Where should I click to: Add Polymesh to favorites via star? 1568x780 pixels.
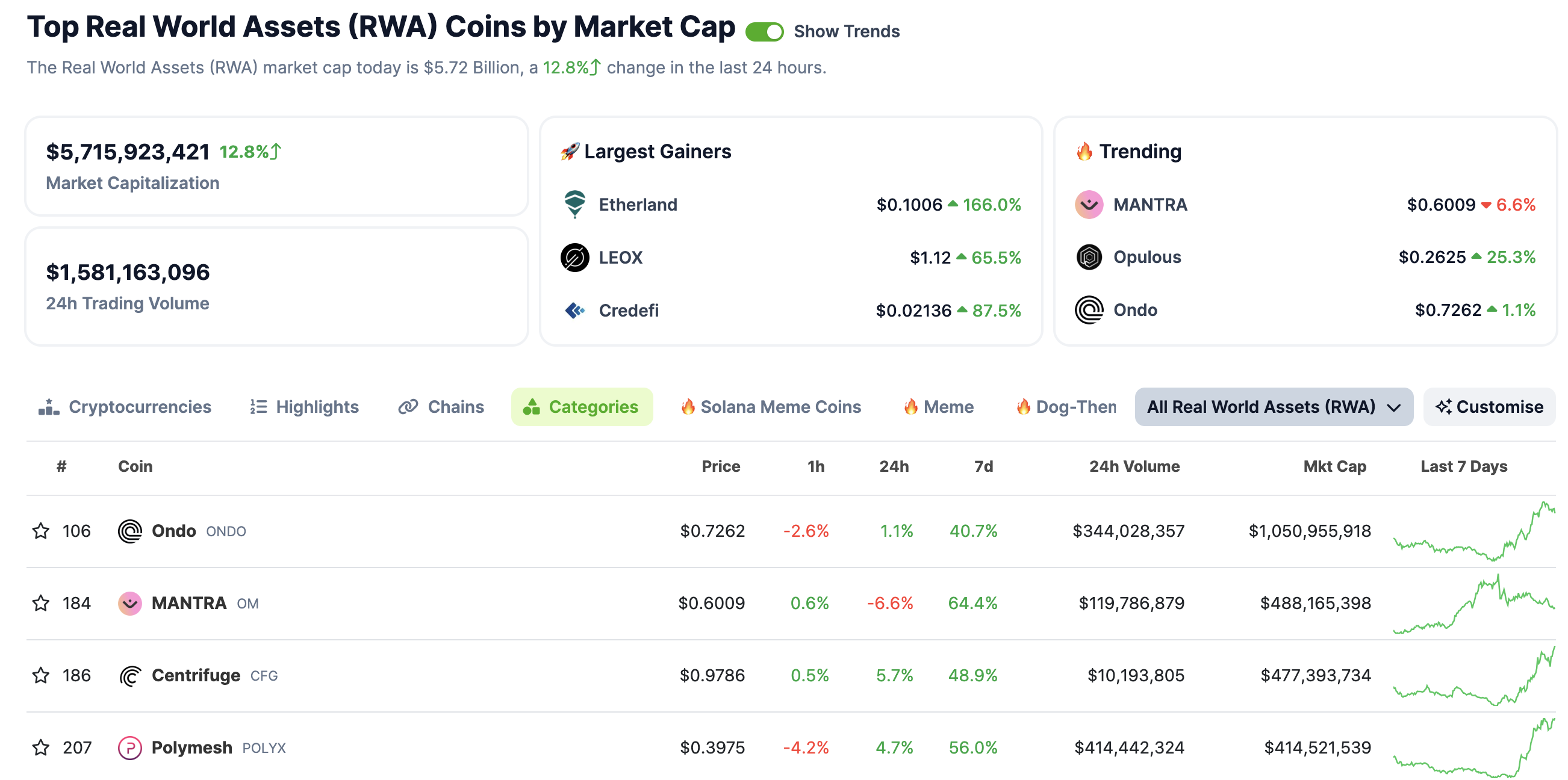(x=41, y=747)
